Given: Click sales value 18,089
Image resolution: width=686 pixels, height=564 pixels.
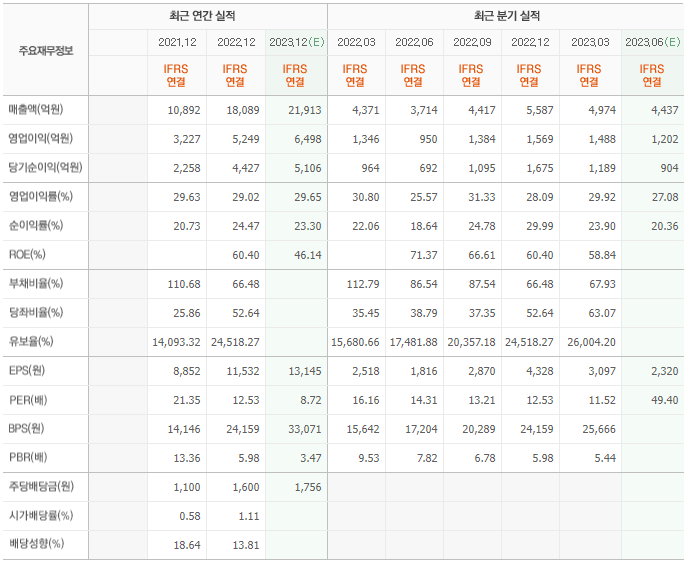Looking at the screenshot, I should [243, 110].
